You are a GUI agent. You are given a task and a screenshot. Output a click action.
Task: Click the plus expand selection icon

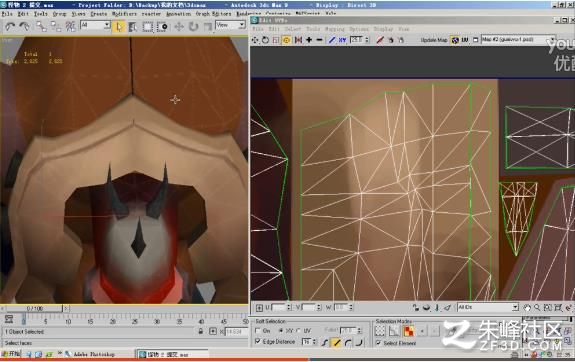click(x=309, y=40)
